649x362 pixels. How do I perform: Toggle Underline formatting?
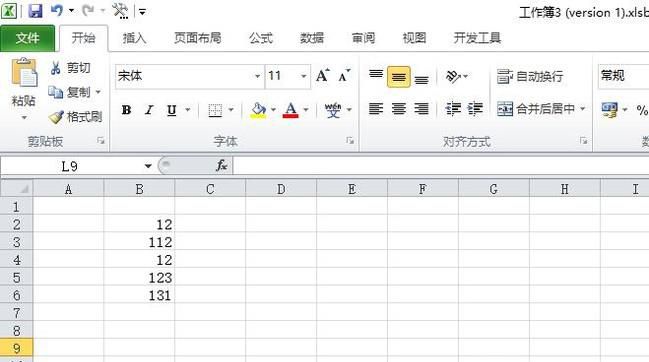pyautogui.click(x=171, y=110)
